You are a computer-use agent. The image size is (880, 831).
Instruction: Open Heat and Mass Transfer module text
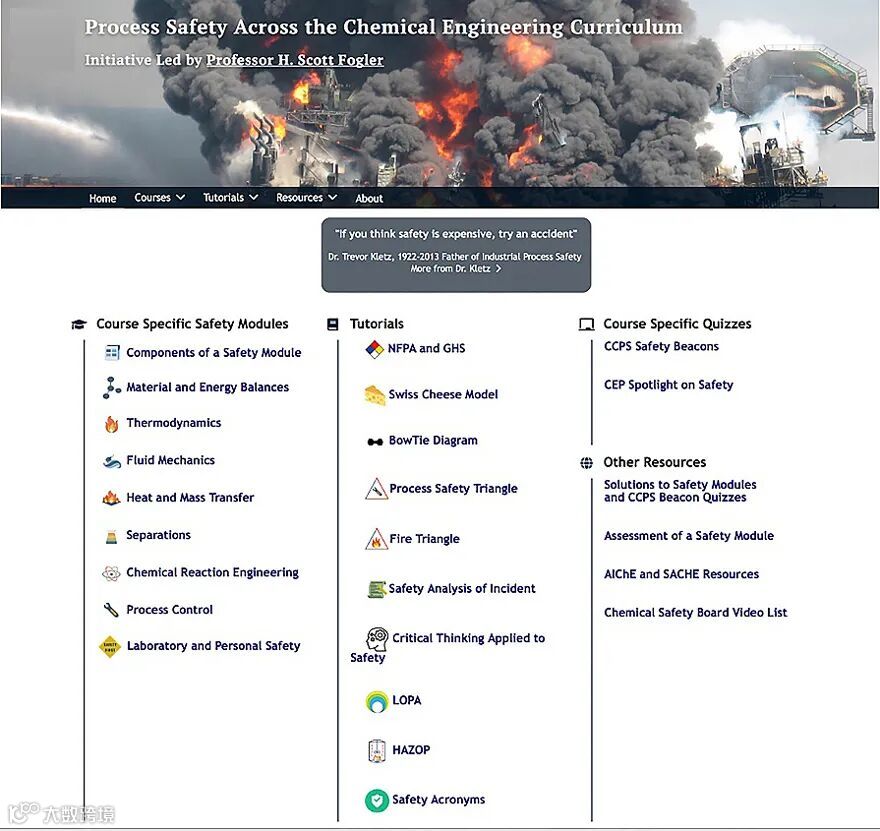190,498
